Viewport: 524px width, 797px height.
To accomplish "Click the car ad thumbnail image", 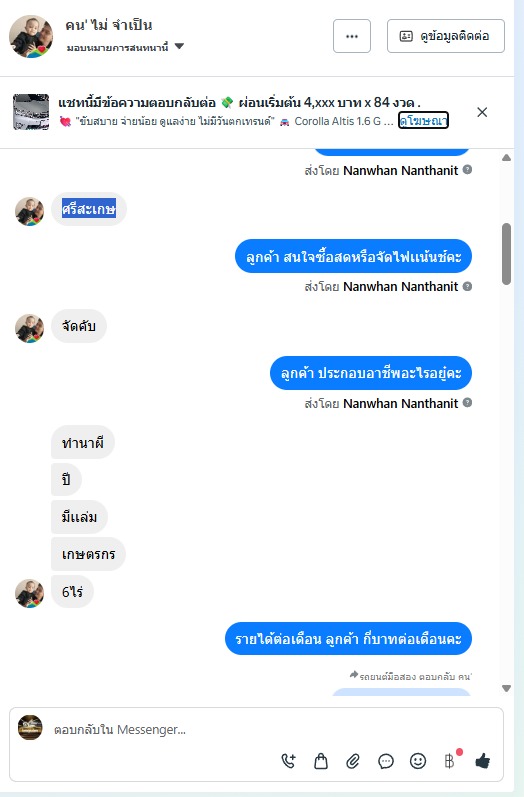I will coord(31,112).
